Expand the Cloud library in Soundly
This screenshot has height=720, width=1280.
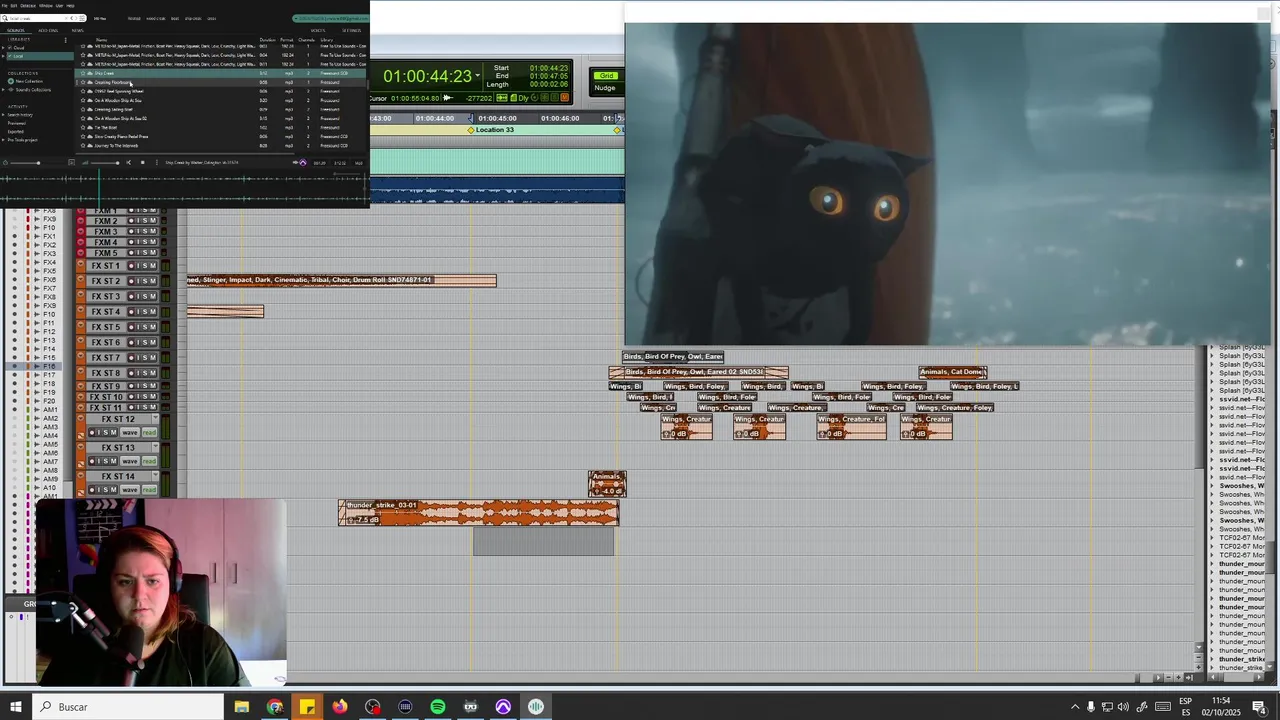coord(3,48)
